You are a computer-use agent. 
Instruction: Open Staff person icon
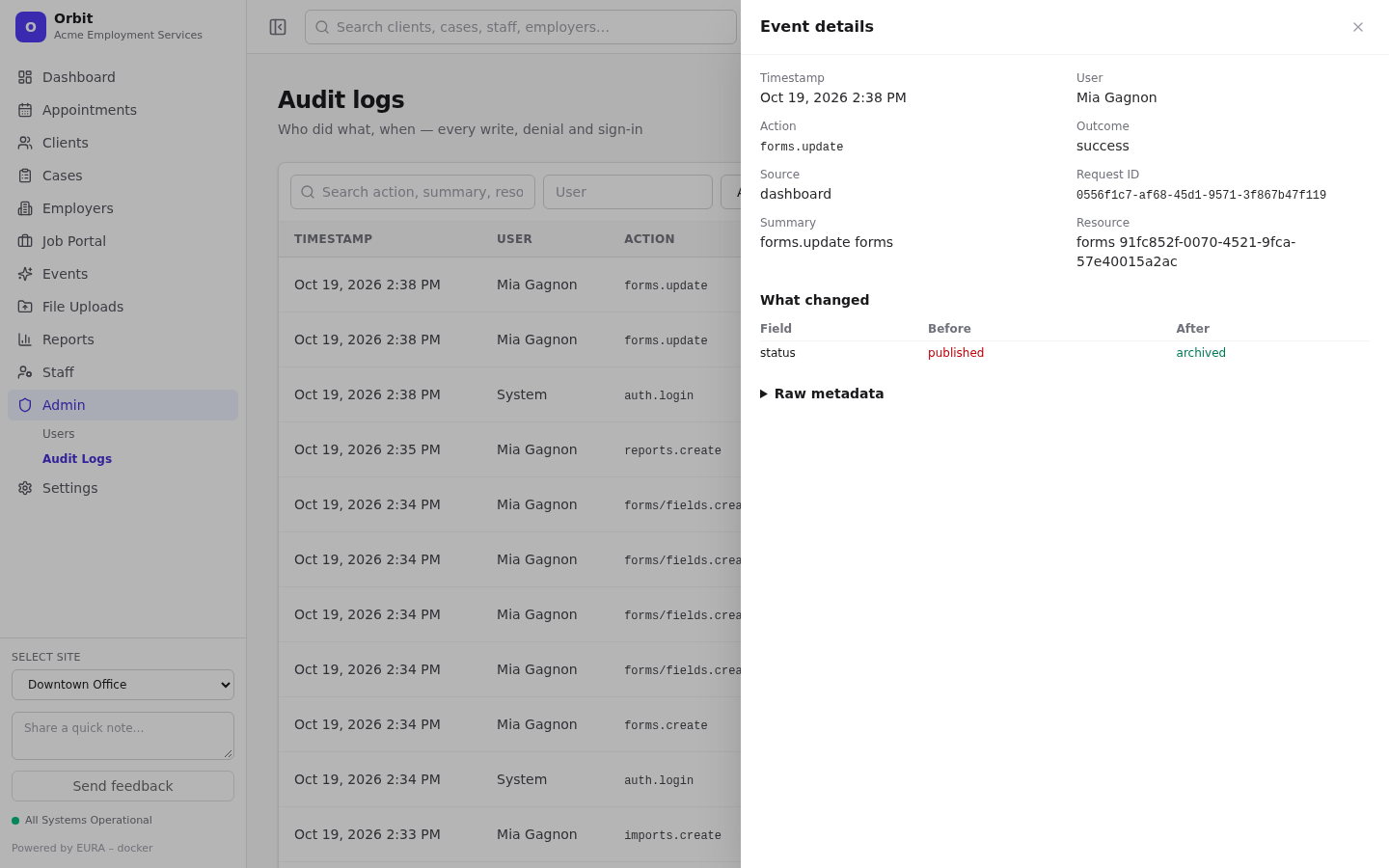point(25,372)
